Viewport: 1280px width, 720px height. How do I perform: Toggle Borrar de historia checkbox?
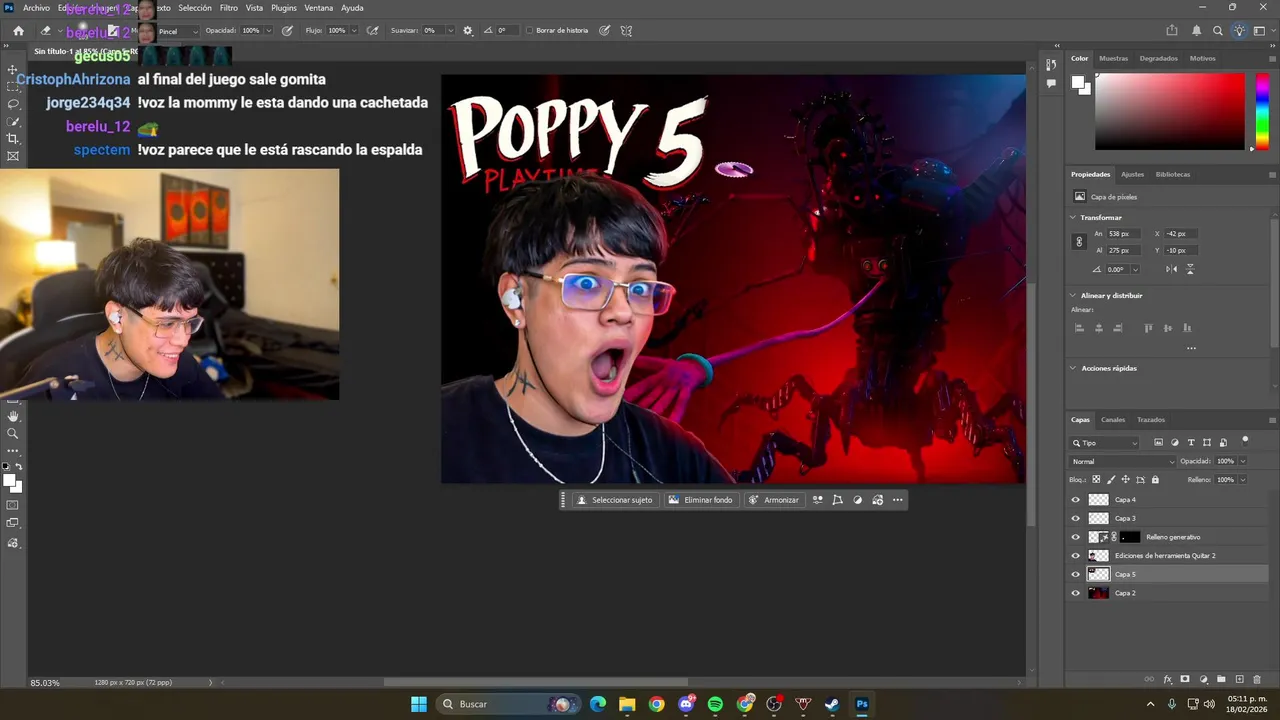pyautogui.click(x=529, y=31)
